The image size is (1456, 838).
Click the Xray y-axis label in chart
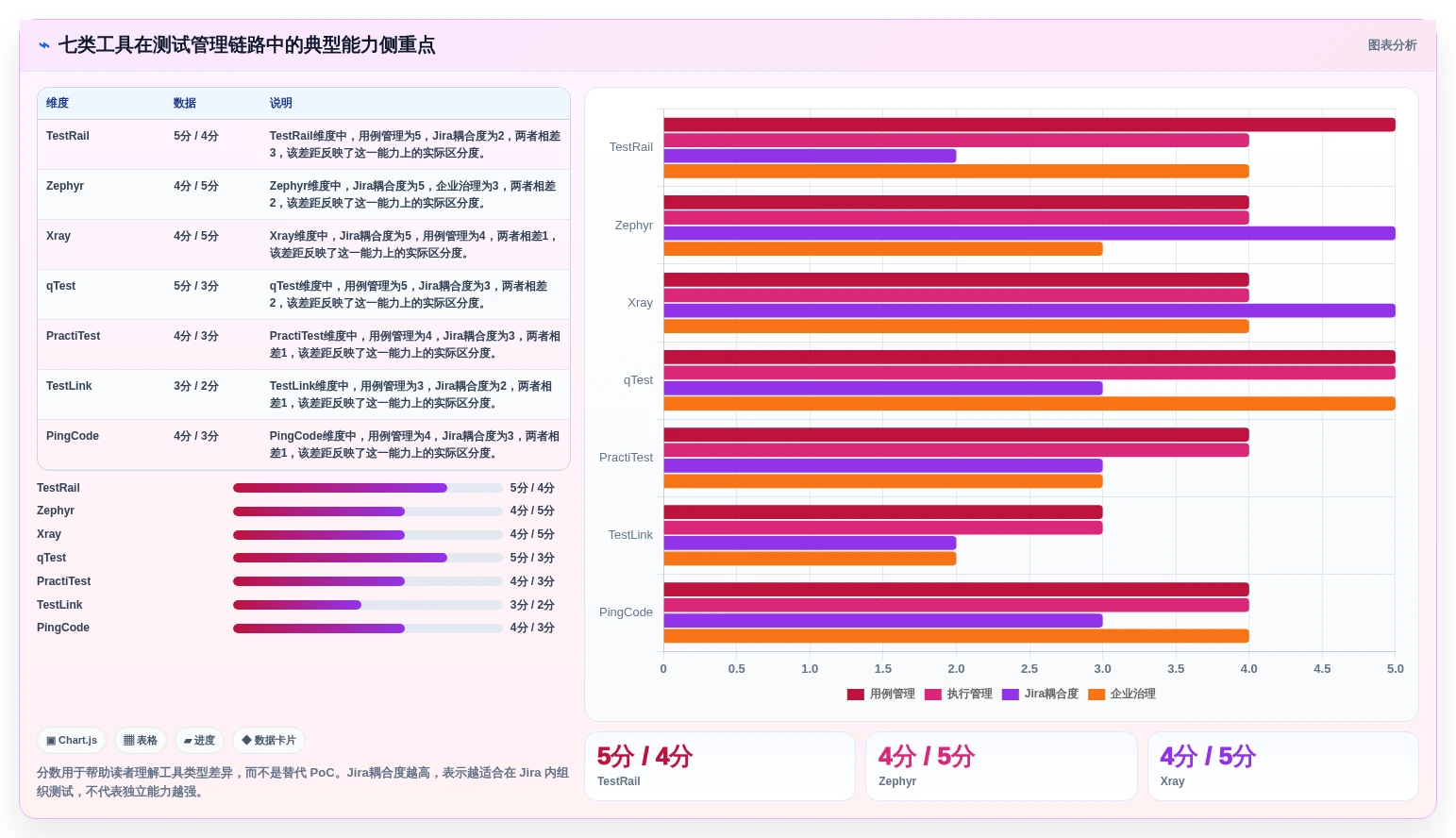tap(640, 303)
